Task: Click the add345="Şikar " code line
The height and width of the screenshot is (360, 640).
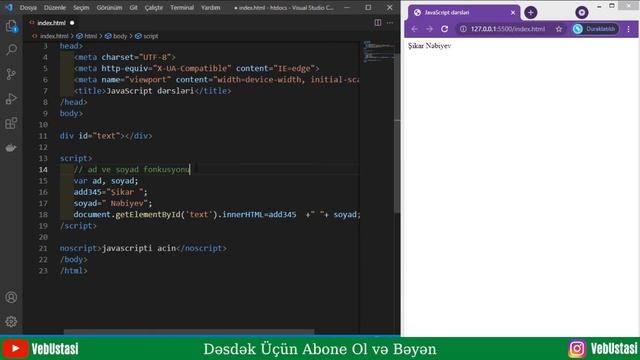Action: click(x=111, y=192)
